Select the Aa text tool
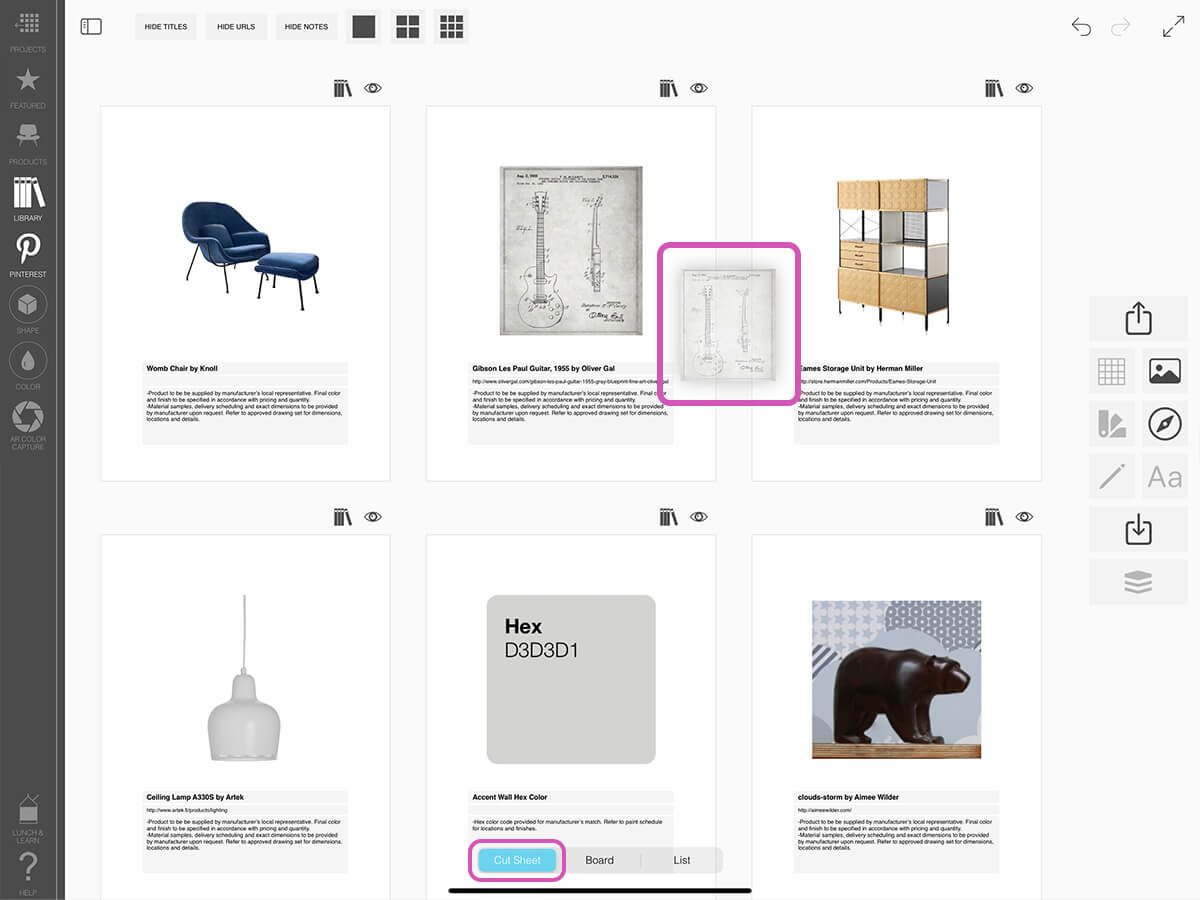 pos(1165,477)
